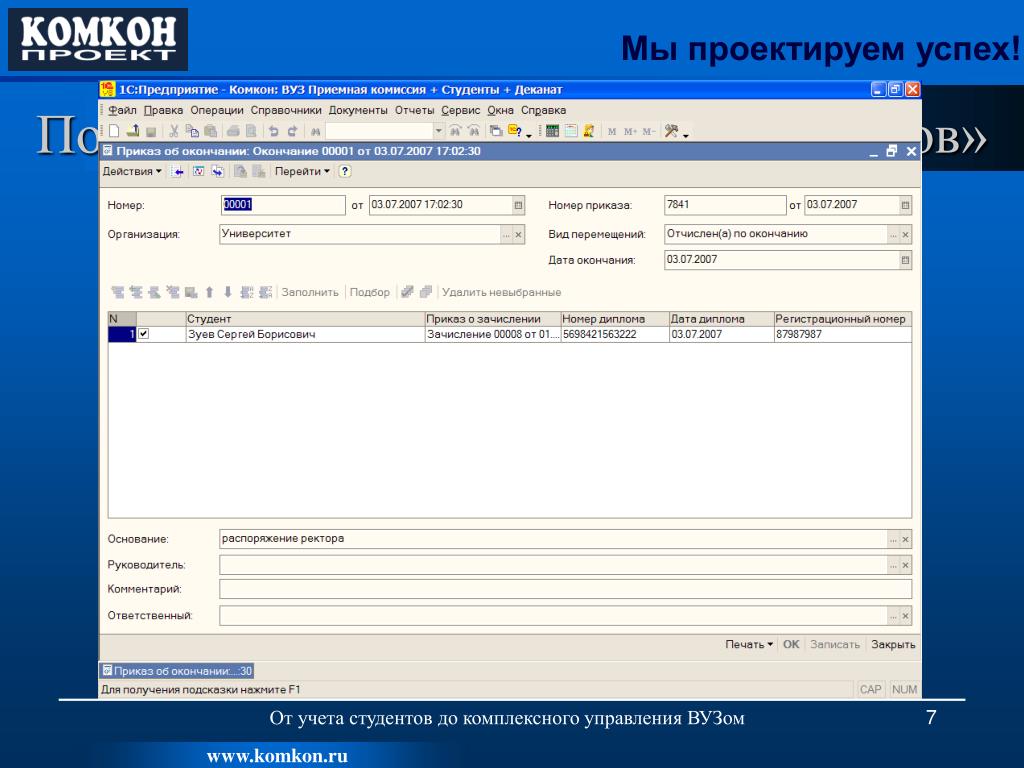
Task: Click the Copy icon in main toolbar
Action: pyautogui.click(x=191, y=131)
